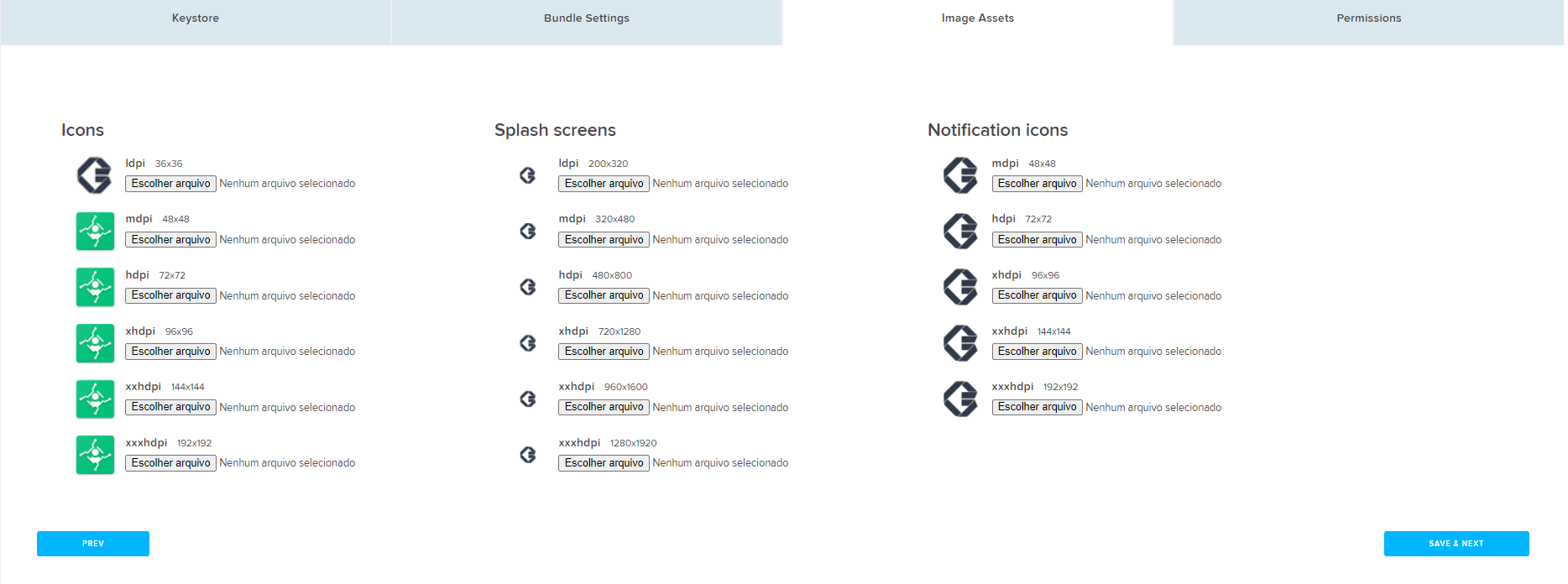Image resolution: width=1568 pixels, height=584 pixels.
Task: Click the 960x1600 size label
Action: tap(626, 387)
